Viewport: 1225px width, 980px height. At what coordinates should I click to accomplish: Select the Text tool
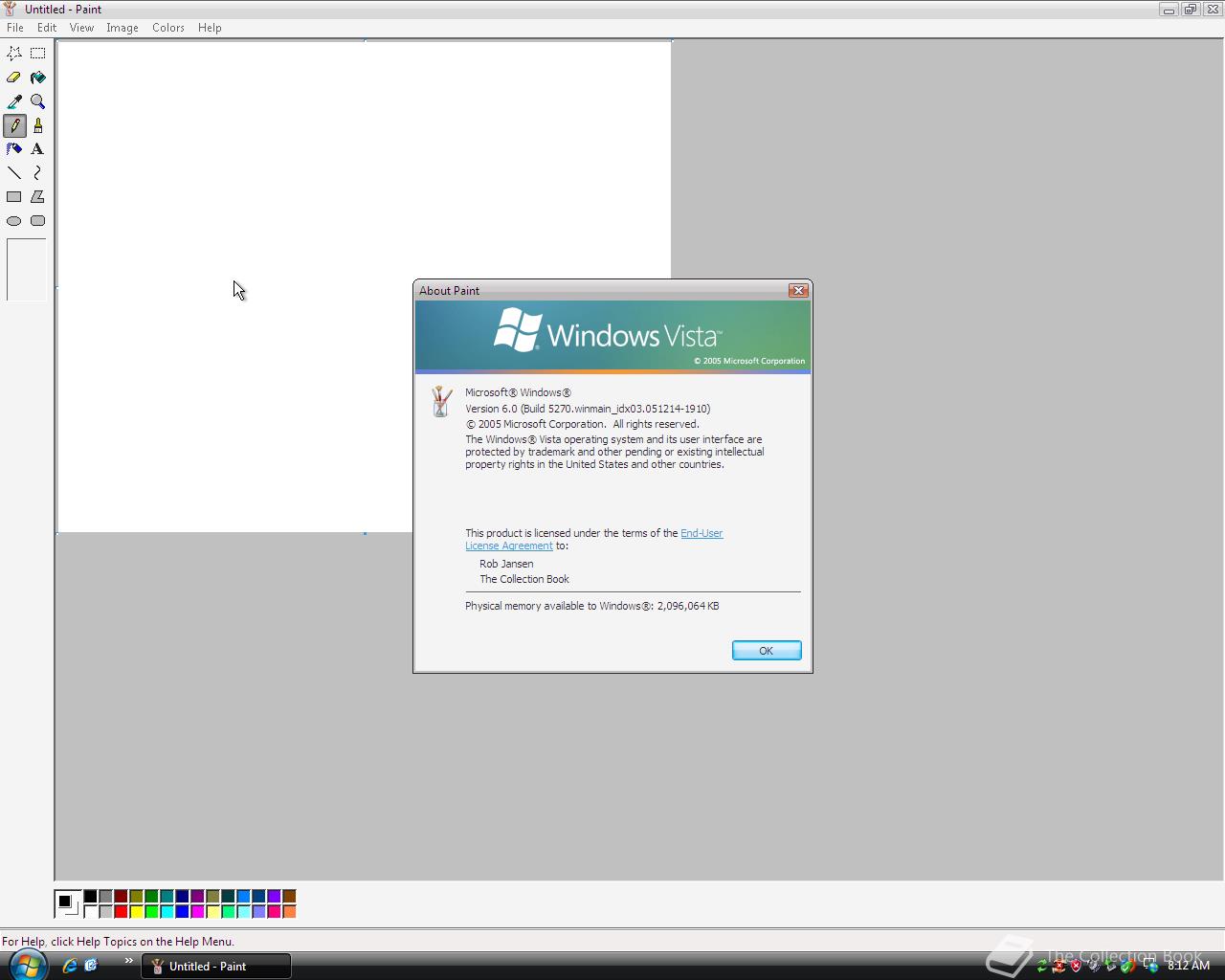pos(37,149)
